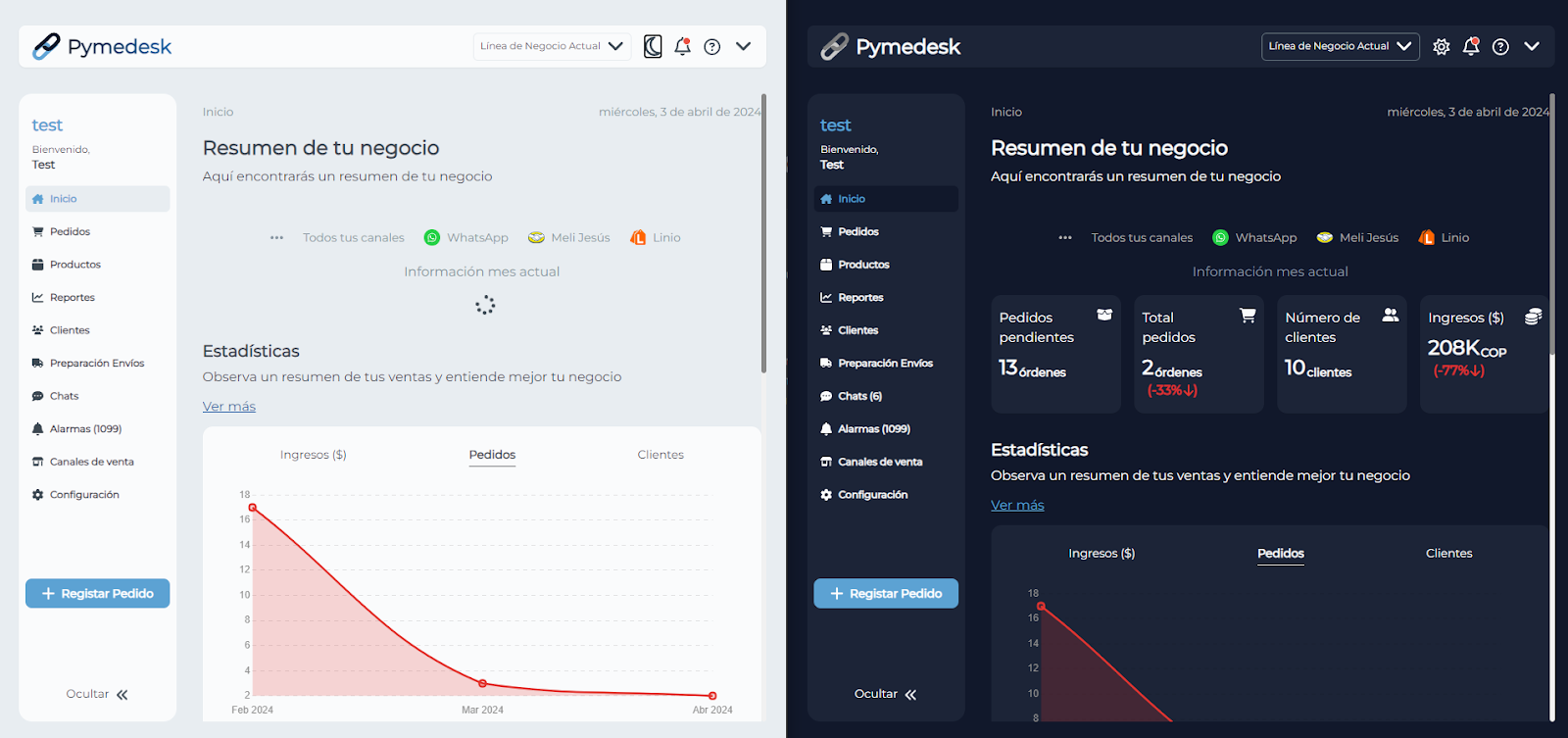This screenshot has width=1568, height=738.
Task: Switch chart to Pedidos tab, light panel
Action: (x=492, y=455)
